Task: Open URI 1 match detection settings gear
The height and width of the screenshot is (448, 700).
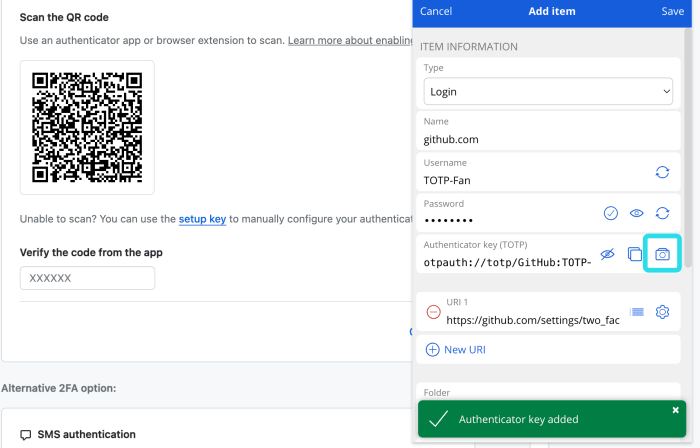Action: click(x=662, y=312)
